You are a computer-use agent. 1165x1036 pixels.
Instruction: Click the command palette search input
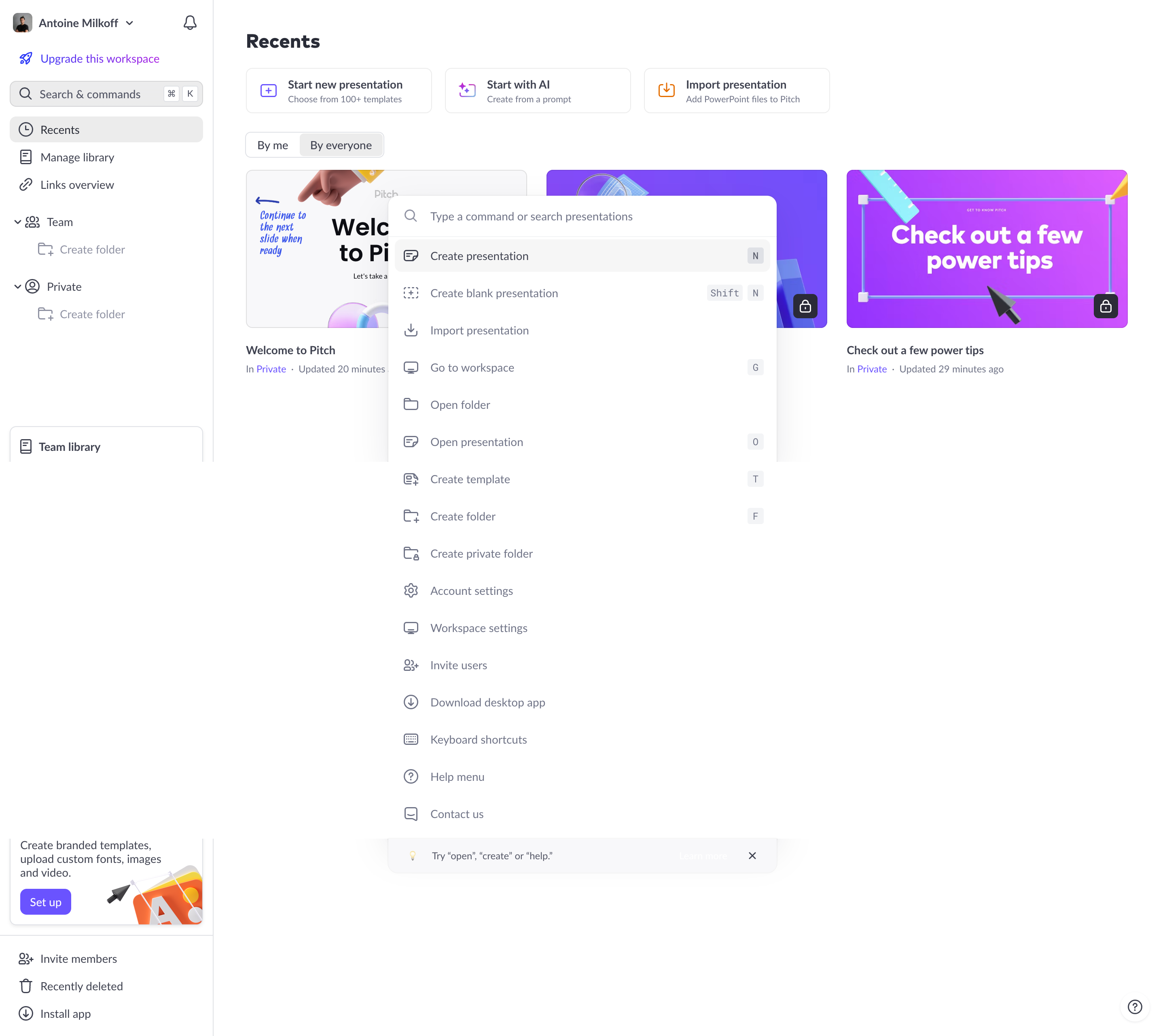pos(582,217)
